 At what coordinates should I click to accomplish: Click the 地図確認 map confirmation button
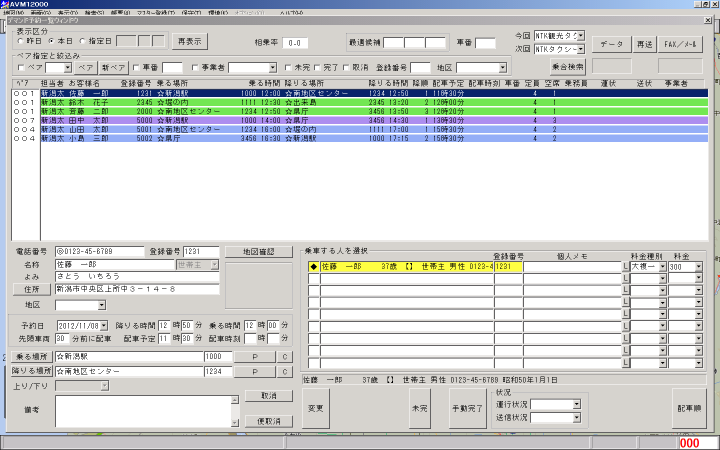[252, 251]
